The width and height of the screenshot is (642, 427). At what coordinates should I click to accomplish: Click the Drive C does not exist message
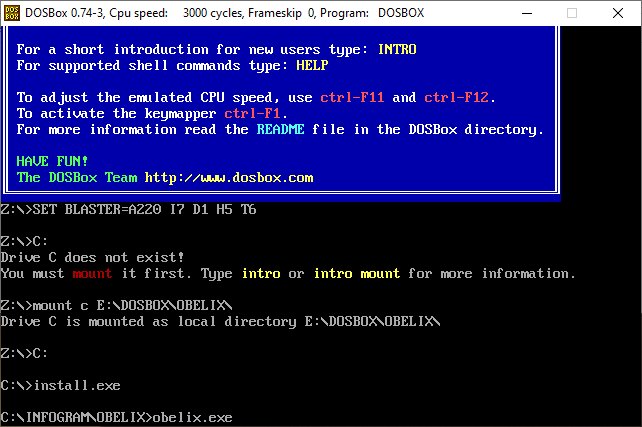tap(86, 257)
